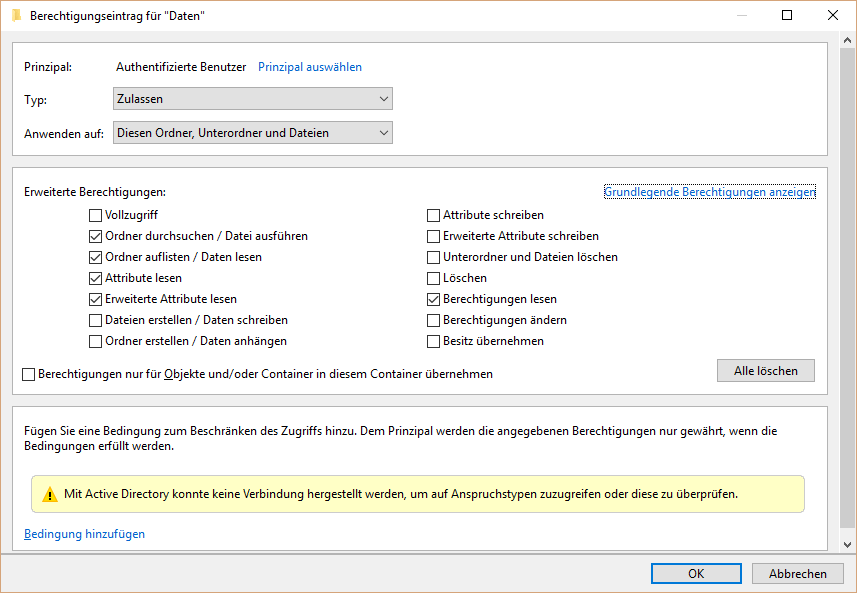This screenshot has height=593, width=857.
Task: Show Grundlegende Berechtigungen anzeigen
Action: pyautogui.click(x=709, y=192)
